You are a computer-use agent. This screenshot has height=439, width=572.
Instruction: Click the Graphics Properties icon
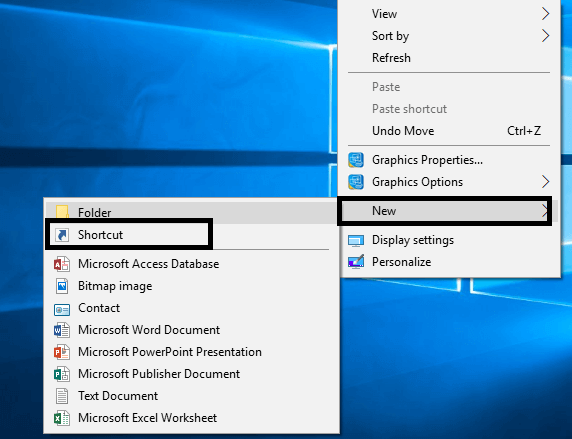tap(356, 160)
